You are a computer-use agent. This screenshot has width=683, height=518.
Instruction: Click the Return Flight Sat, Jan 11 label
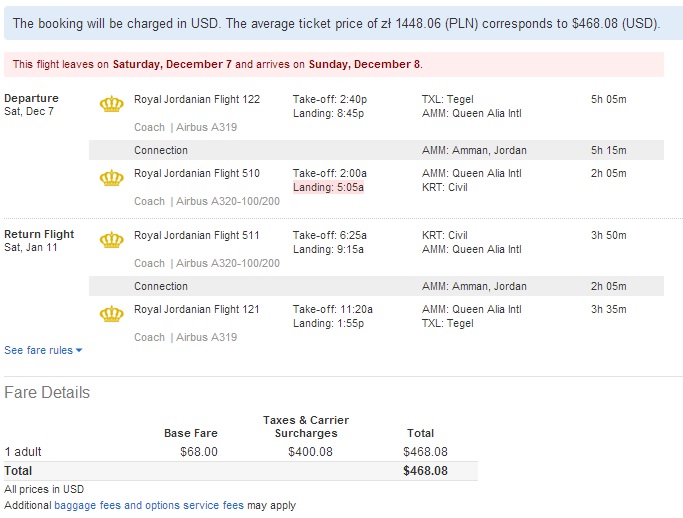(x=39, y=240)
